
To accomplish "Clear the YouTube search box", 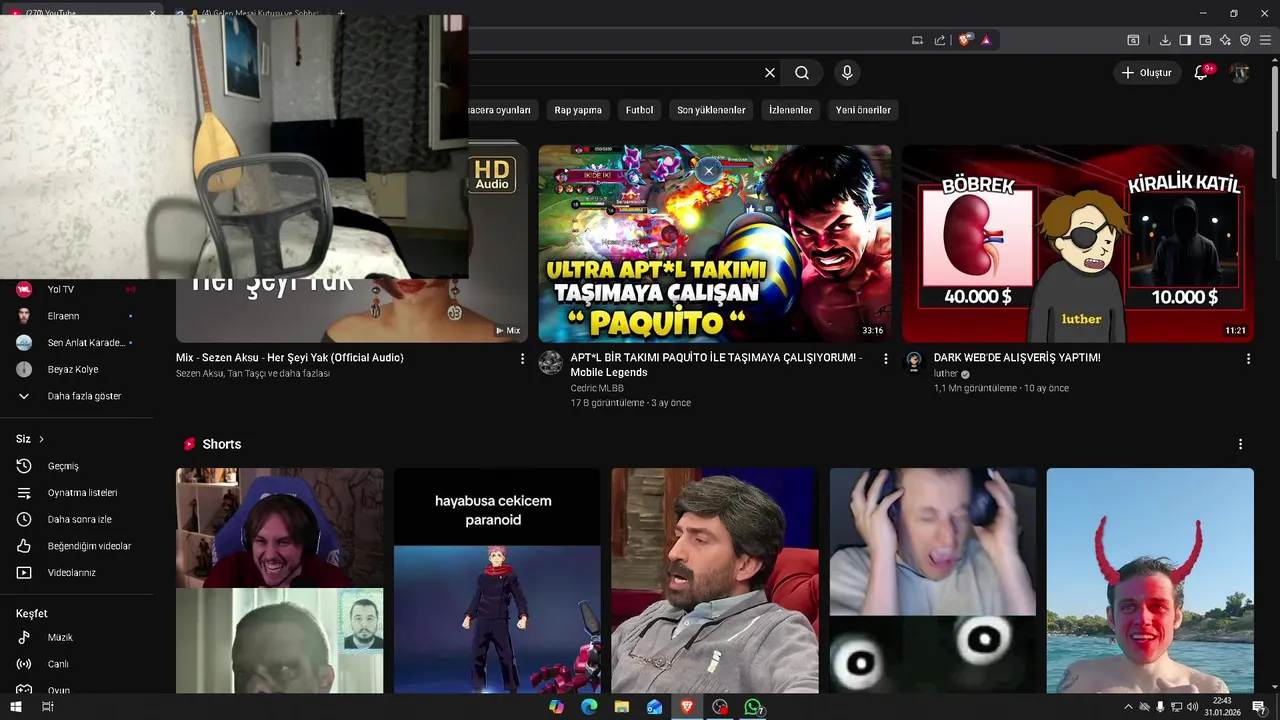I will coord(770,73).
